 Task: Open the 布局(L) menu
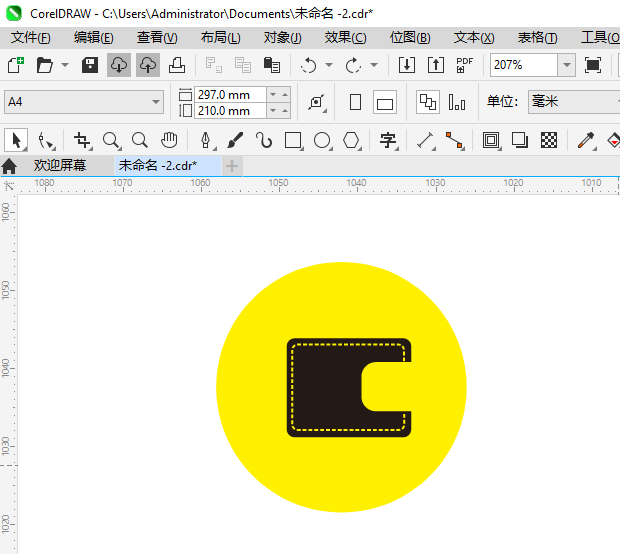(x=220, y=38)
